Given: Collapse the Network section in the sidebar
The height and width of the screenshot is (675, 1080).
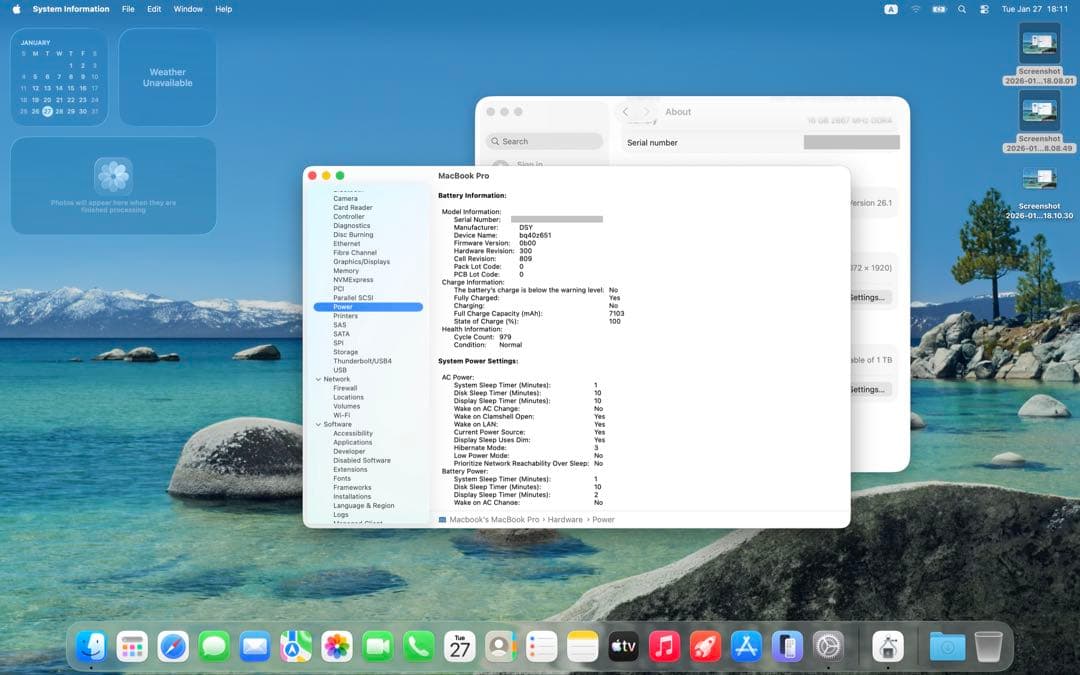Looking at the screenshot, I should pos(319,379).
